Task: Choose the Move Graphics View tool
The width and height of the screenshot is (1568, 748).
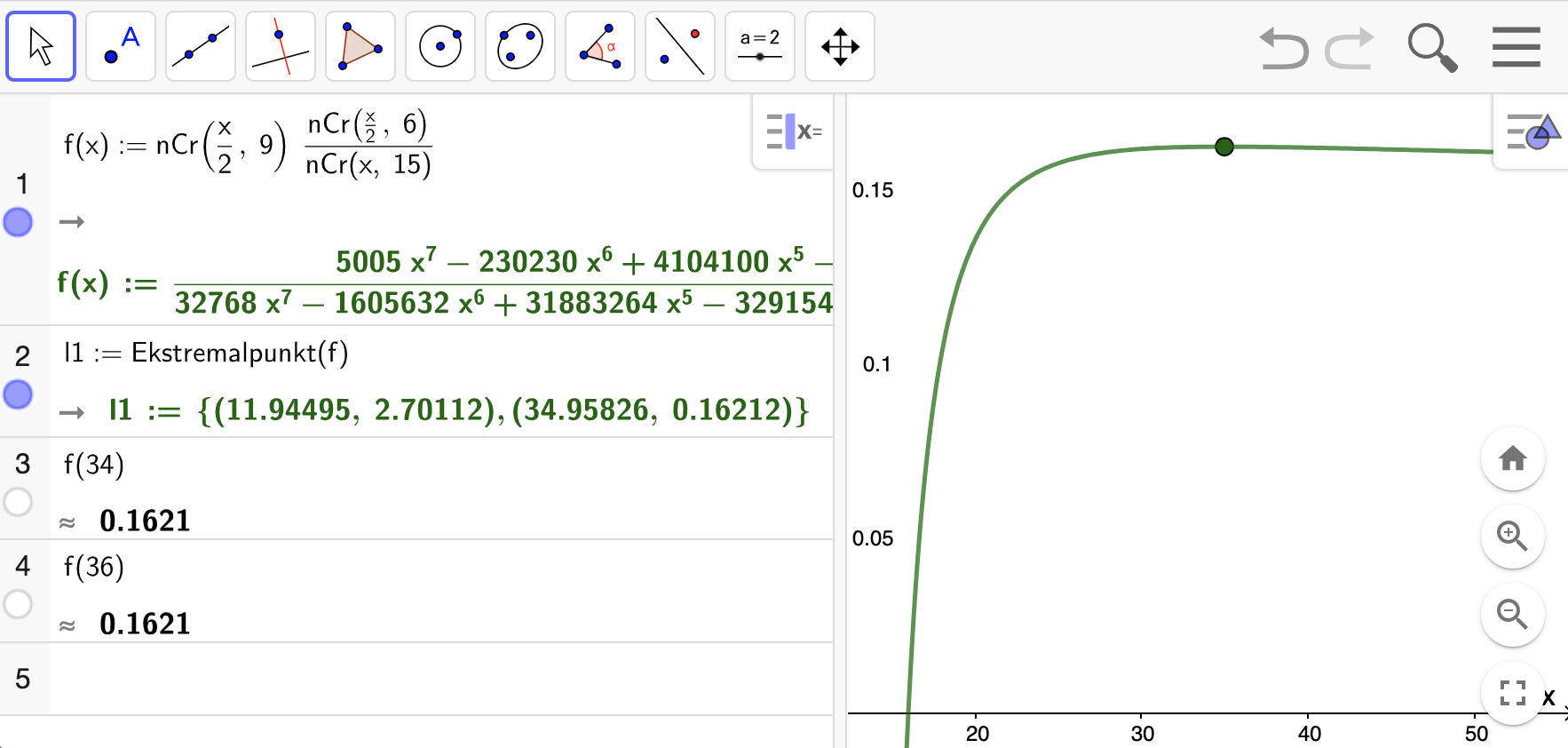Action: coord(840,46)
